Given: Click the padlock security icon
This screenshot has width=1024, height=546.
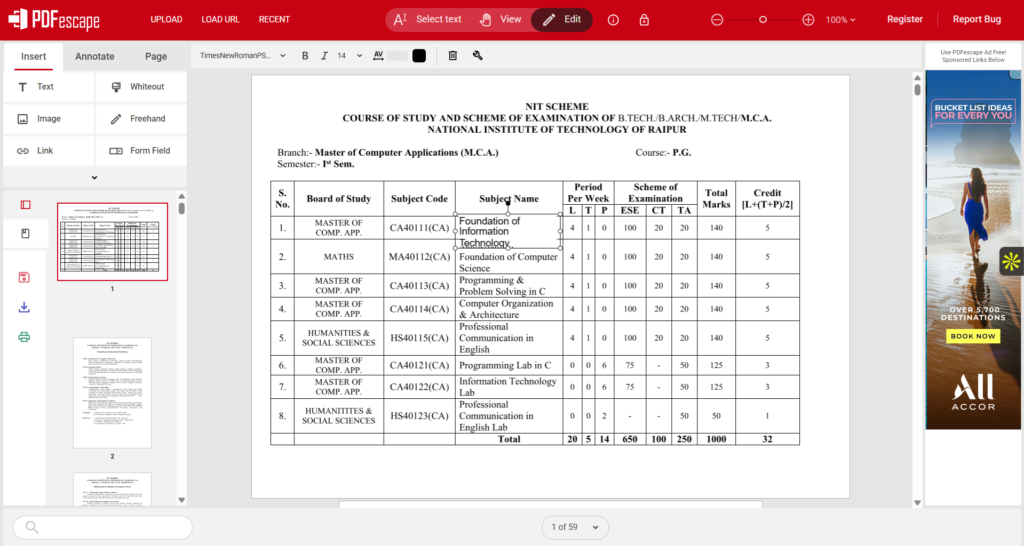Looking at the screenshot, I should [x=644, y=20].
